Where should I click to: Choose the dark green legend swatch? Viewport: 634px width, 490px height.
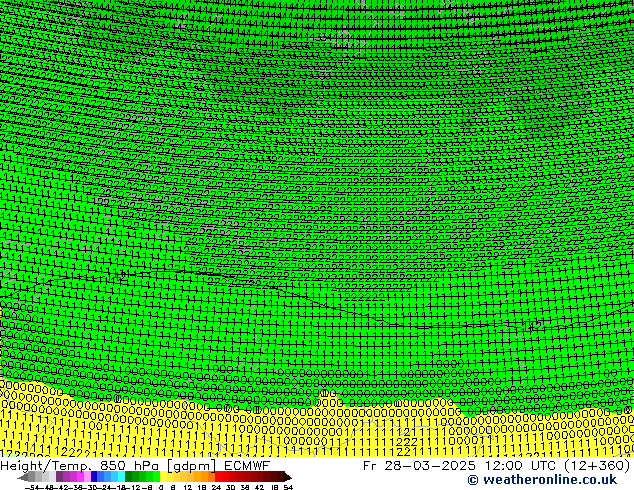(x=134, y=477)
